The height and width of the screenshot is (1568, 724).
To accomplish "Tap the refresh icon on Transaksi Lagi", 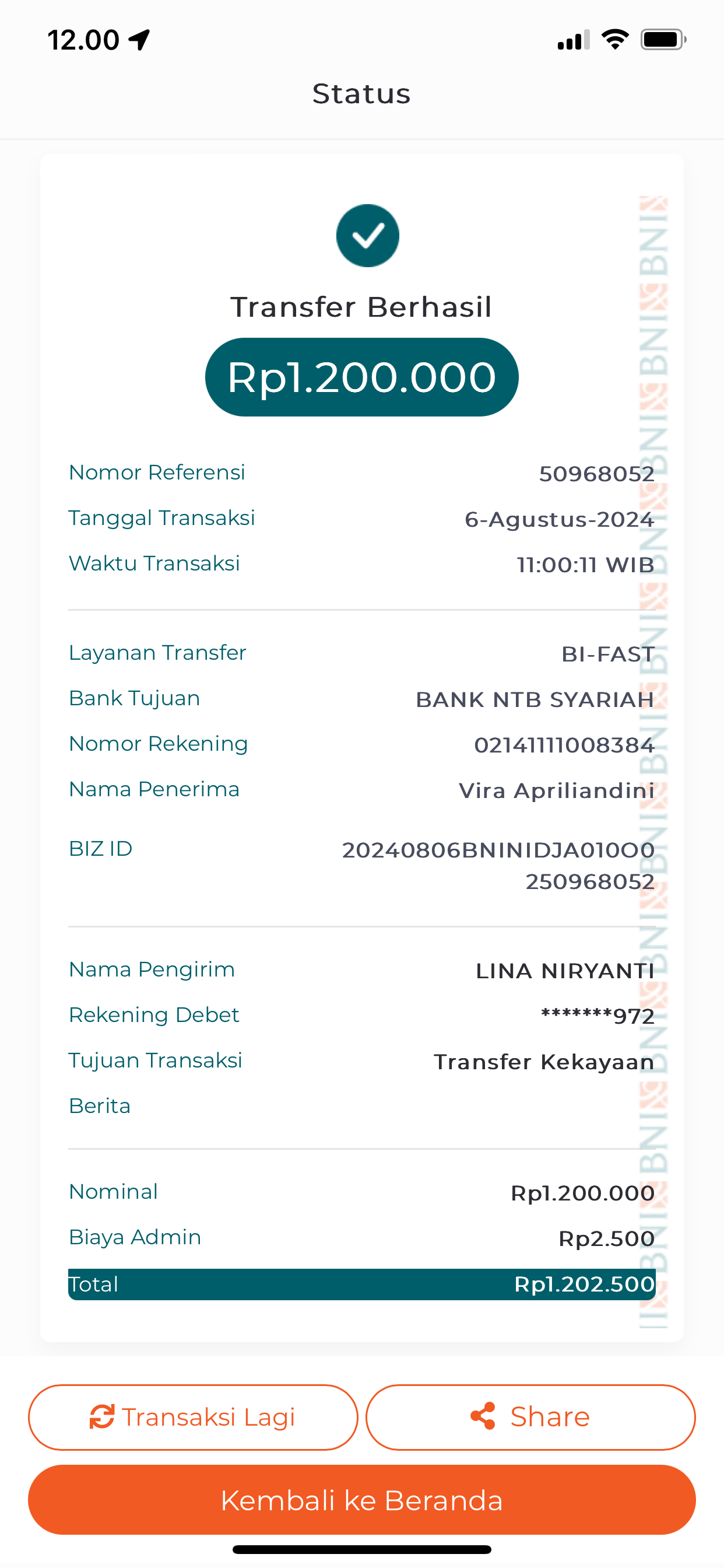I will pos(102,1416).
